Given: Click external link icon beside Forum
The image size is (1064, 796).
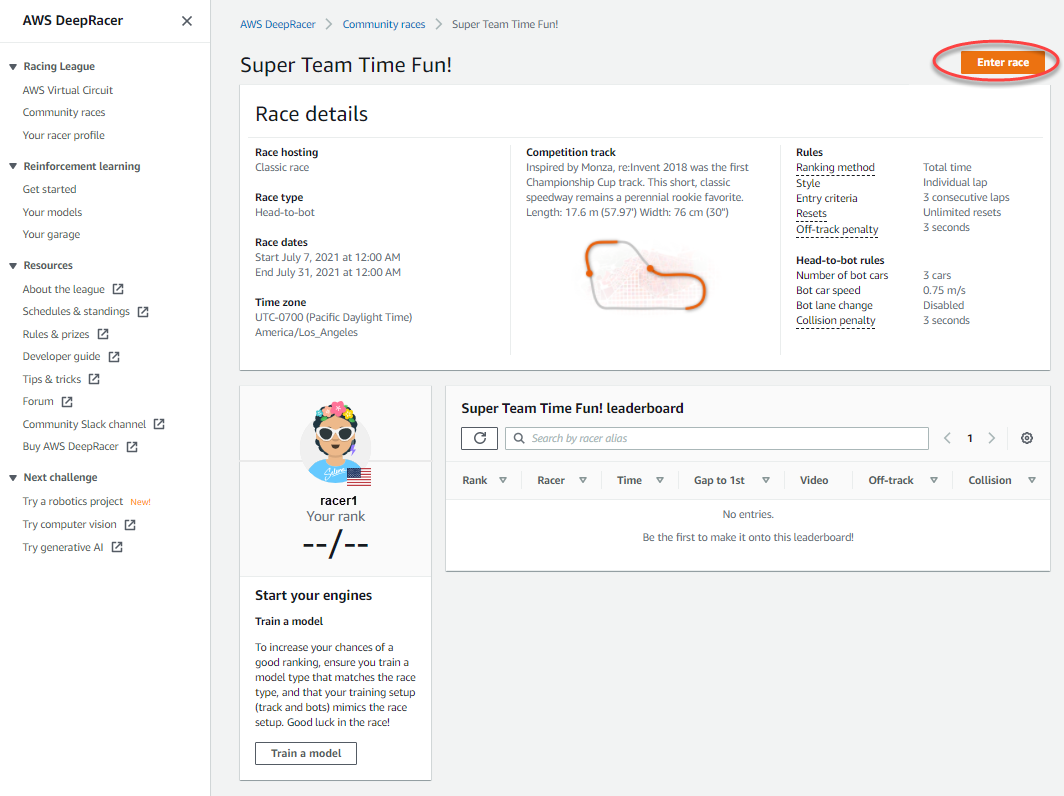Looking at the screenshot, I should [x=67, y=402].
